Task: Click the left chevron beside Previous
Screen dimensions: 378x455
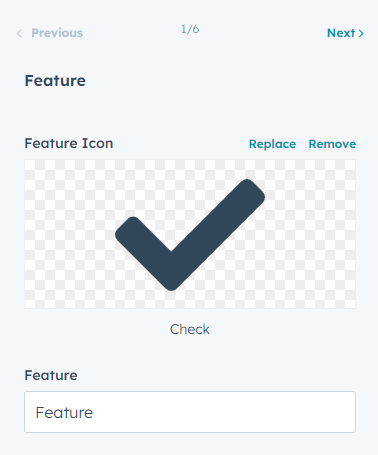Action: click(19, 33)
